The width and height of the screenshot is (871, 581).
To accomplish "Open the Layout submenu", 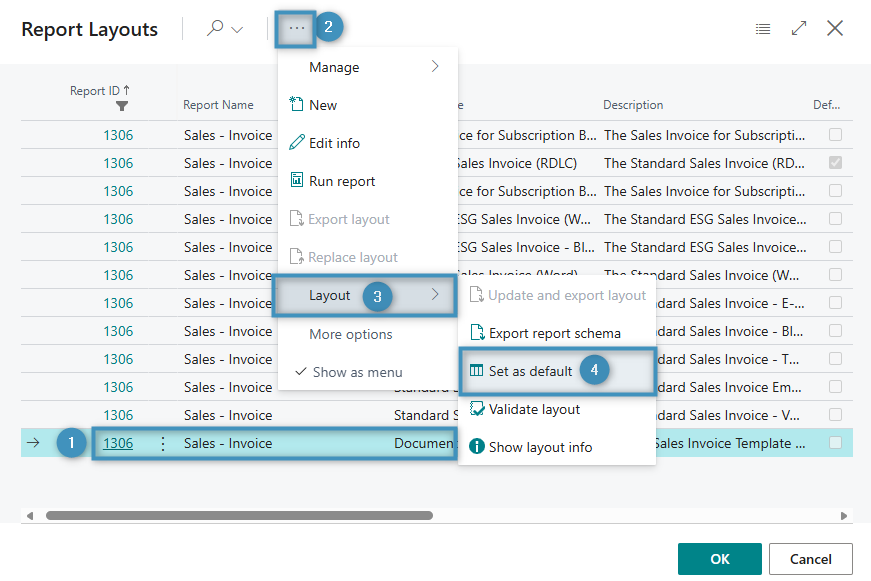I will coord(364,295).
